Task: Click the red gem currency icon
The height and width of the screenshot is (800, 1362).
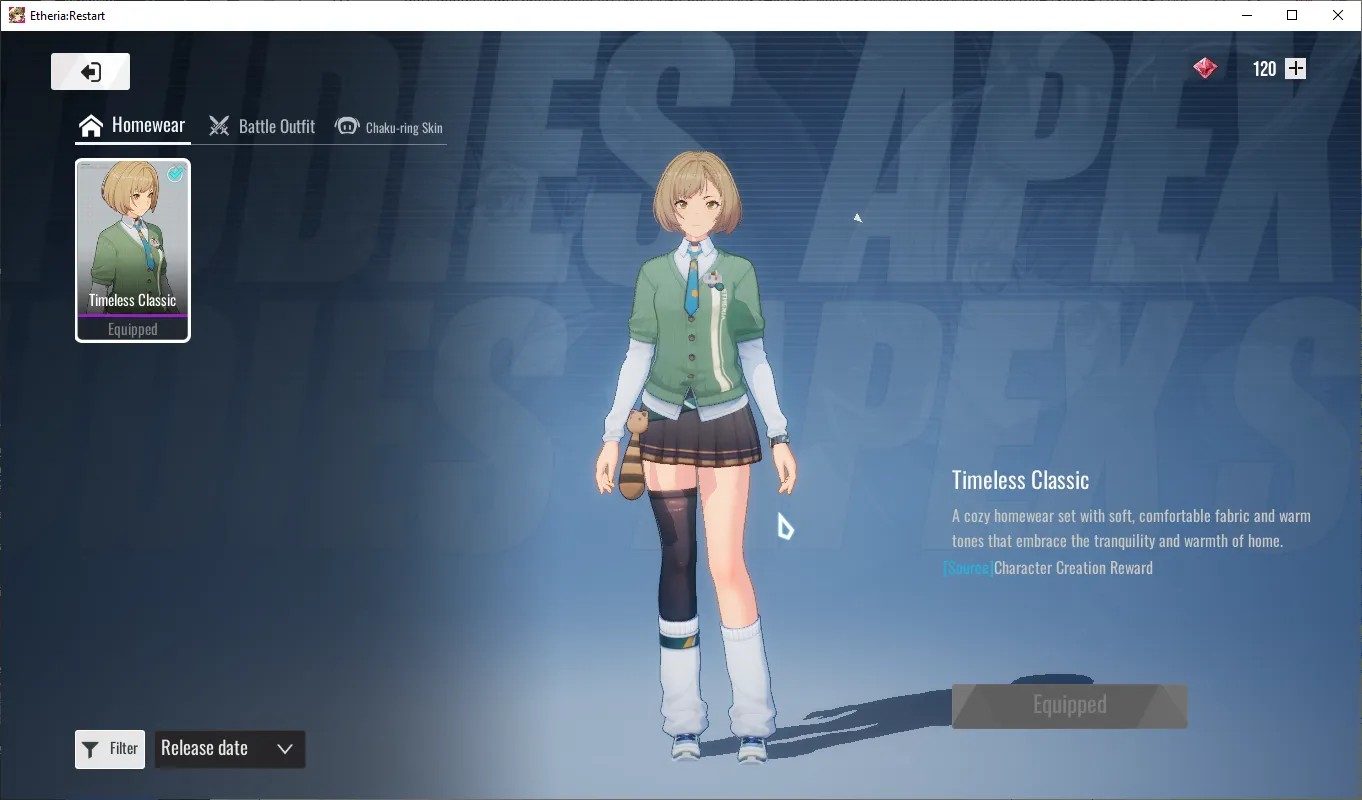Action: [x=1205, y=68]
